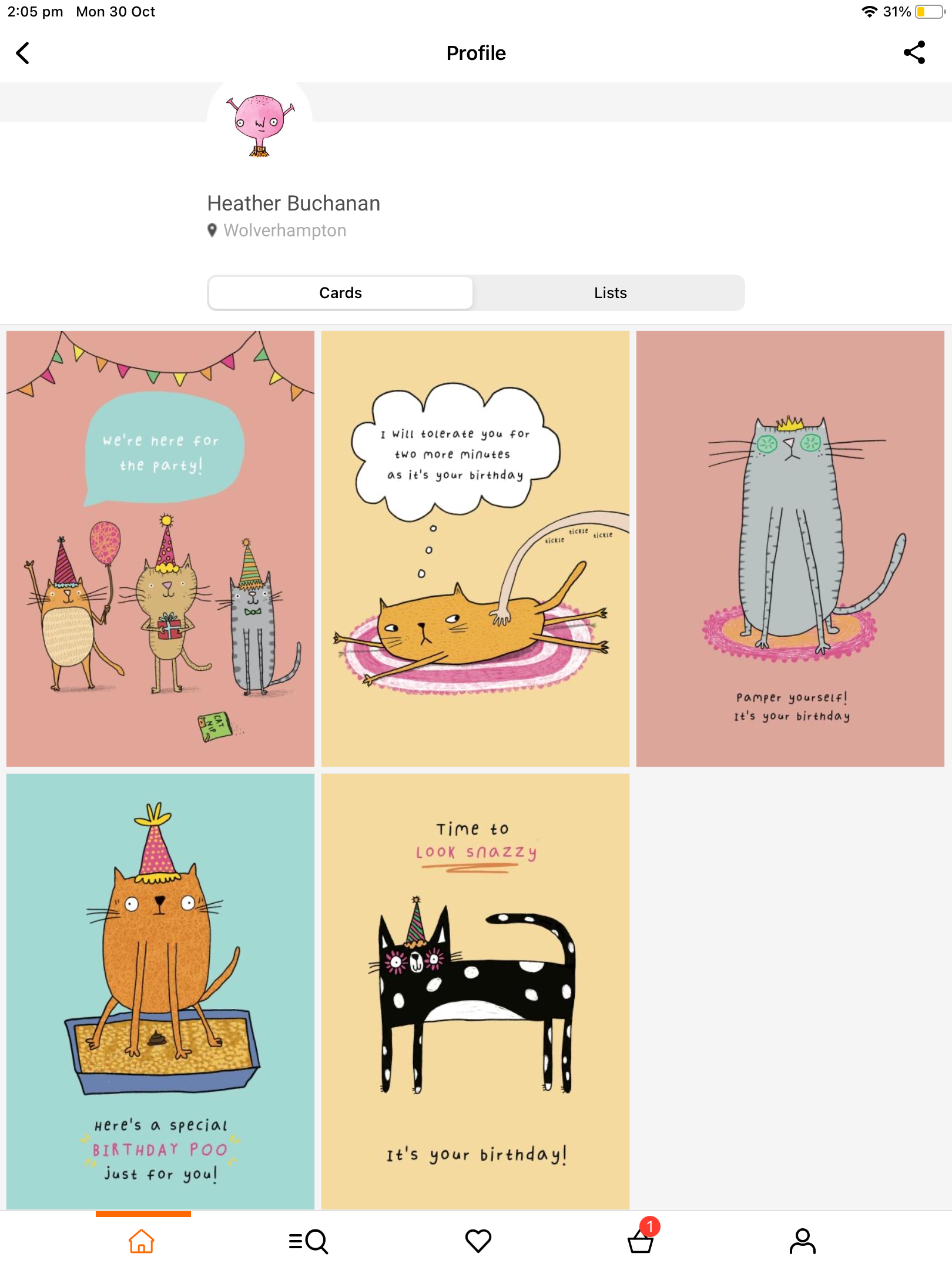The height and width of the screenshot is (1270, 952).
Task: Open the favourites heart icon
Action: click(478, 1241)
